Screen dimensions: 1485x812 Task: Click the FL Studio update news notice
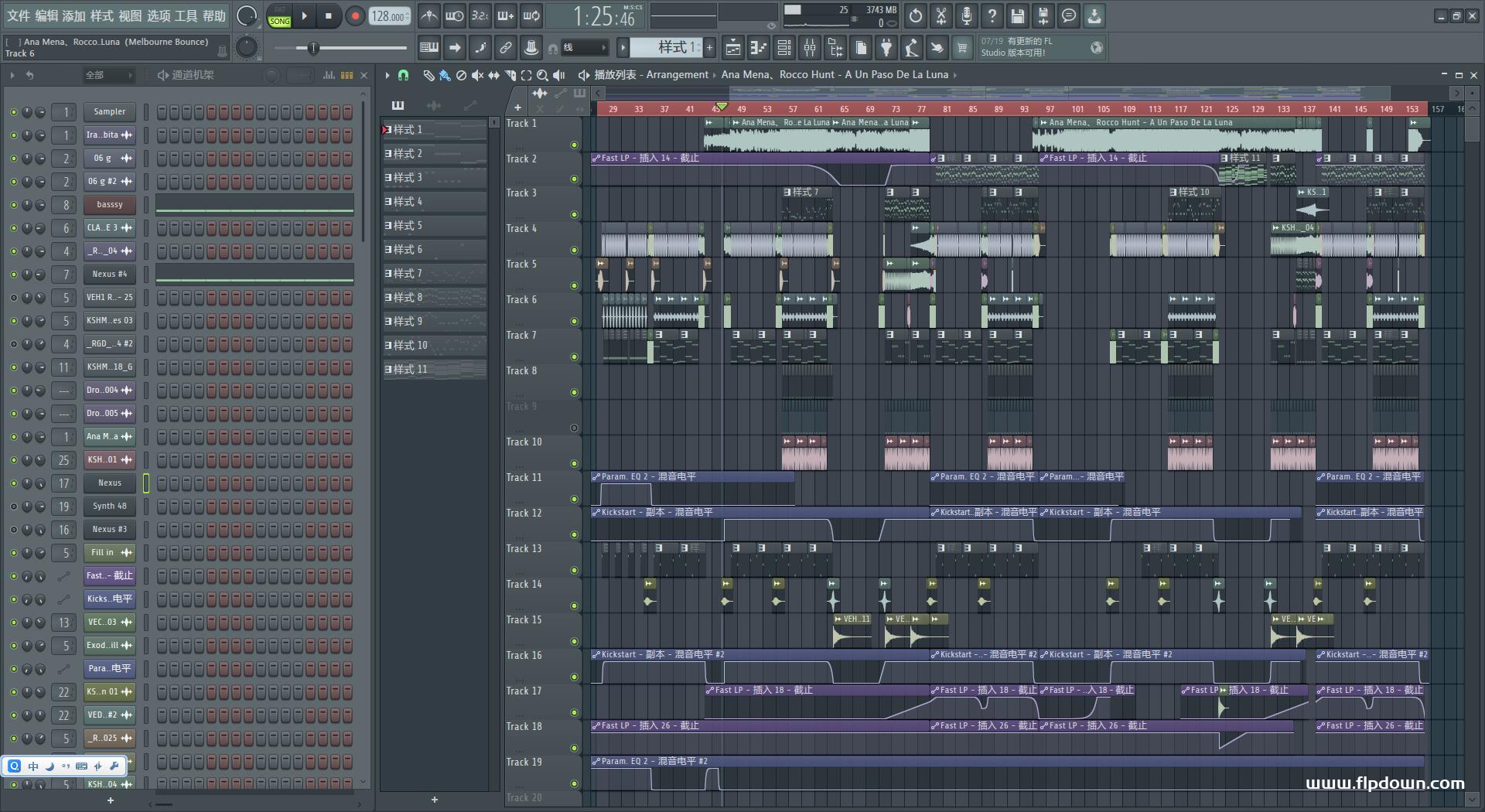point(1041,47)
